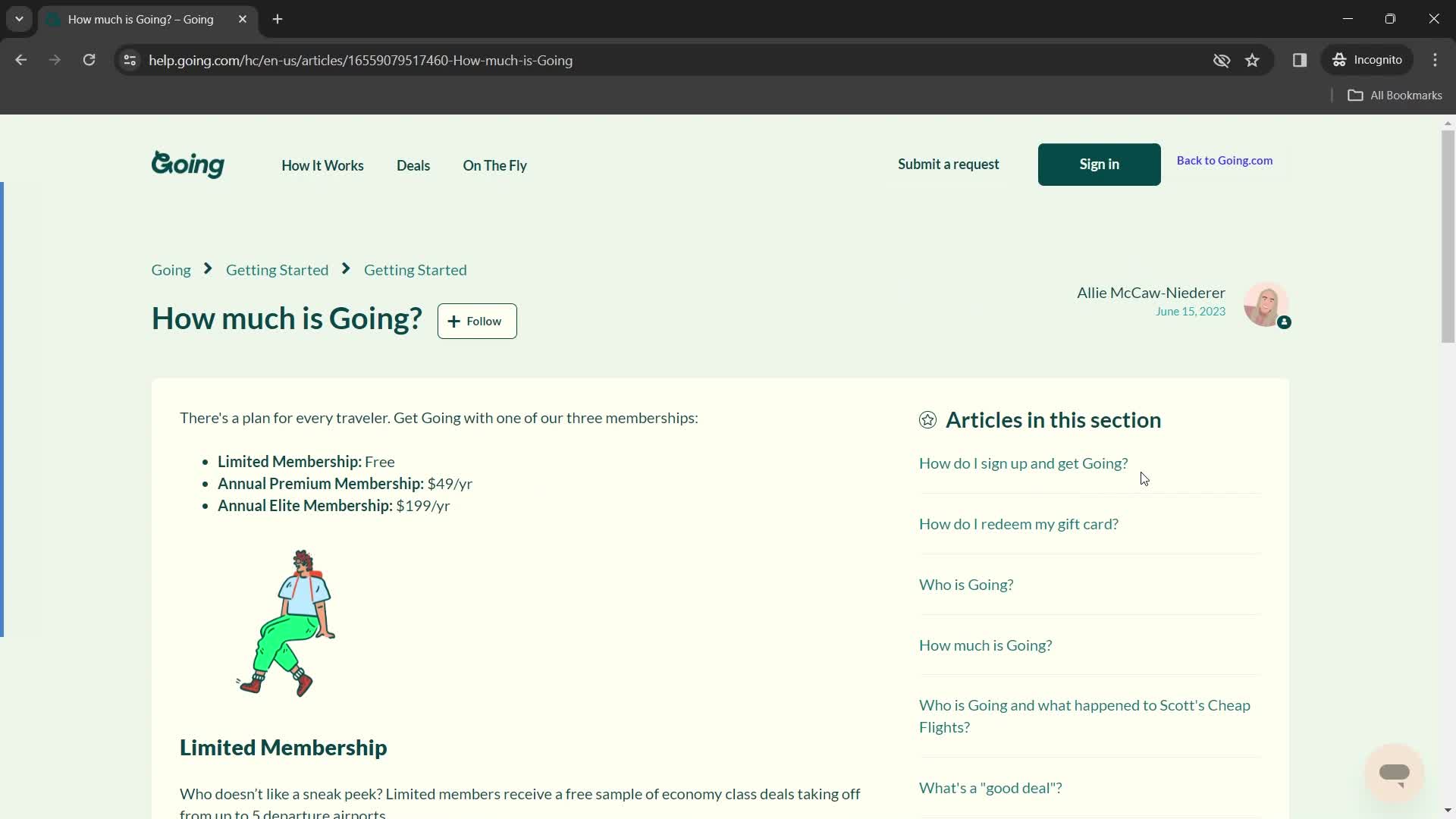Click the Limited Membership heading
The height and width of the screenshot is (819, 1456).
(x=283, y=748)
